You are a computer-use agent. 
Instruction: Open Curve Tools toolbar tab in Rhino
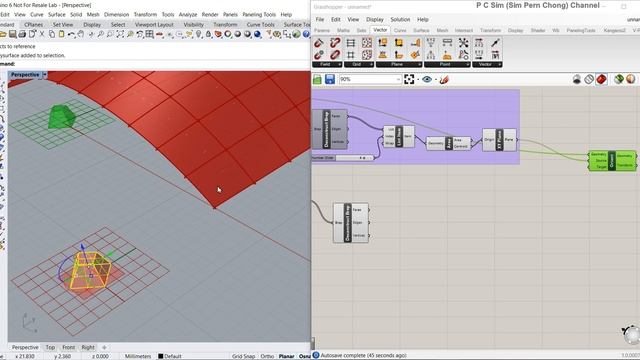(260, 24)
